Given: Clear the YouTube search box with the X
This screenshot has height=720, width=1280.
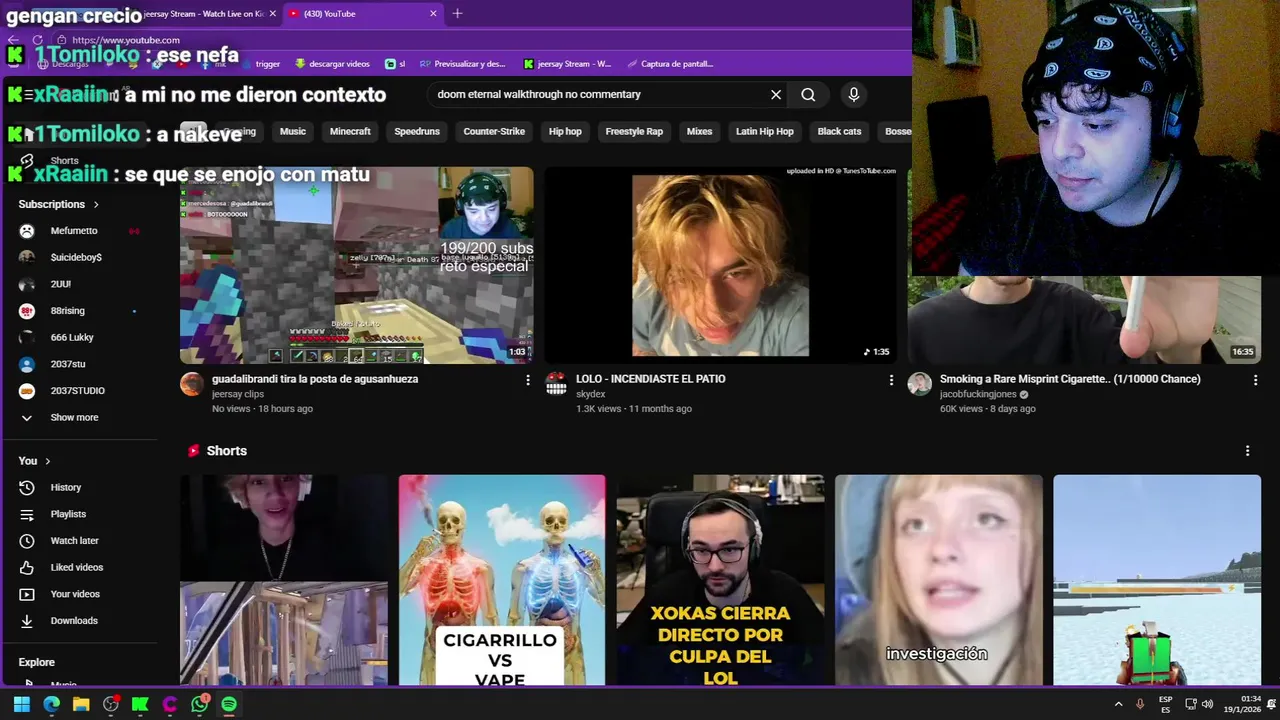Looking at the screenshot, I should (775, 94).
